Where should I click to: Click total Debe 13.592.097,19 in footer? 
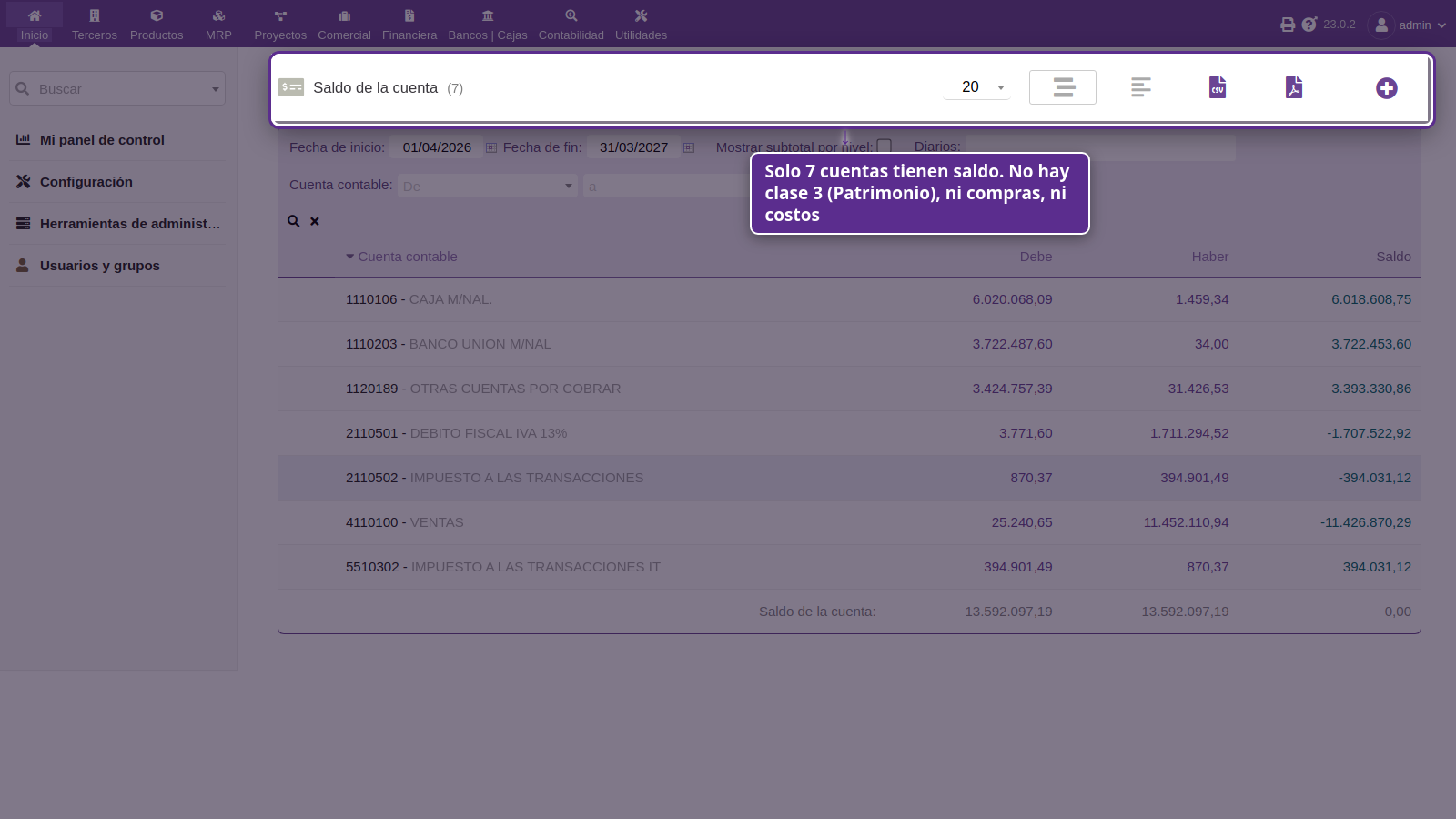(1008, 612)
